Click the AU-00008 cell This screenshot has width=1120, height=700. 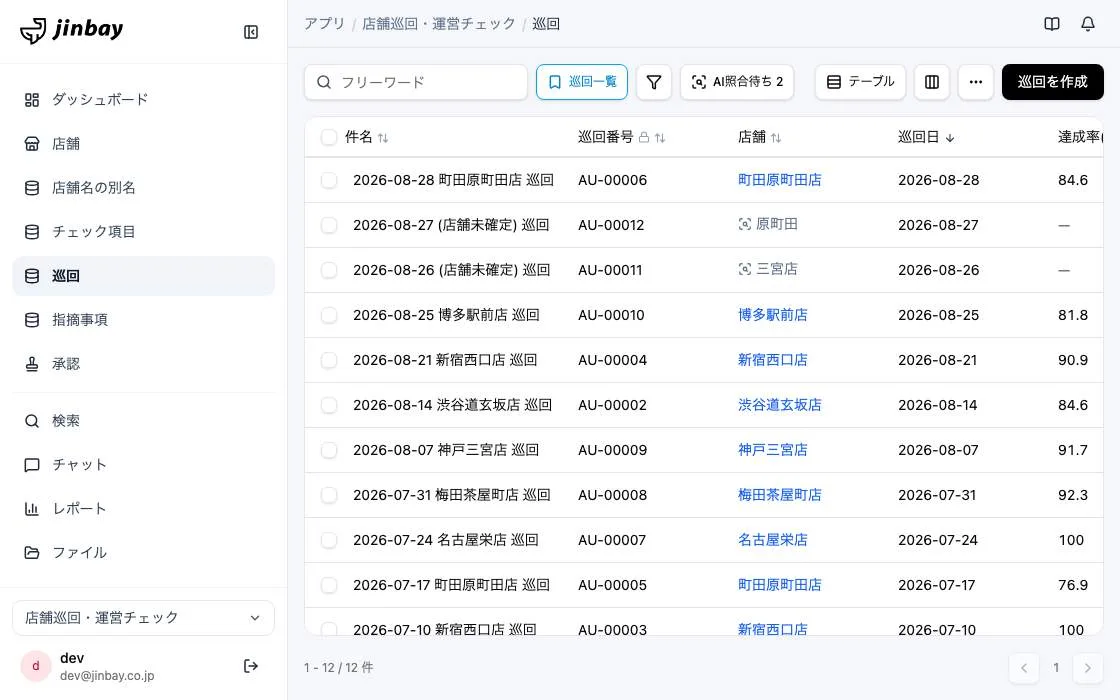pyautogui.click(x=612, y=495)
